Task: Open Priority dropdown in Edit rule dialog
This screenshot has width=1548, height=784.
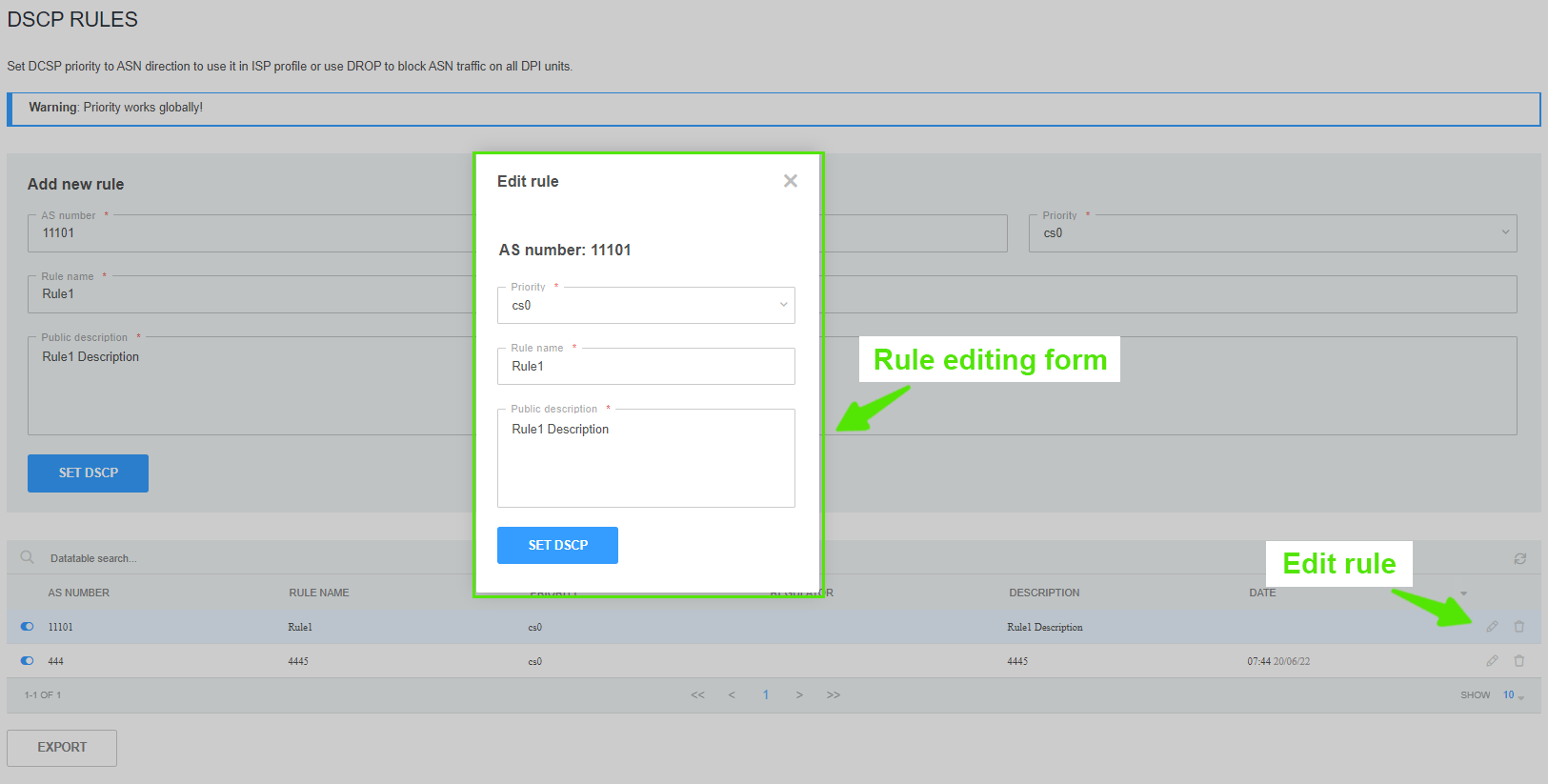Action: click(x=646, y=306)
